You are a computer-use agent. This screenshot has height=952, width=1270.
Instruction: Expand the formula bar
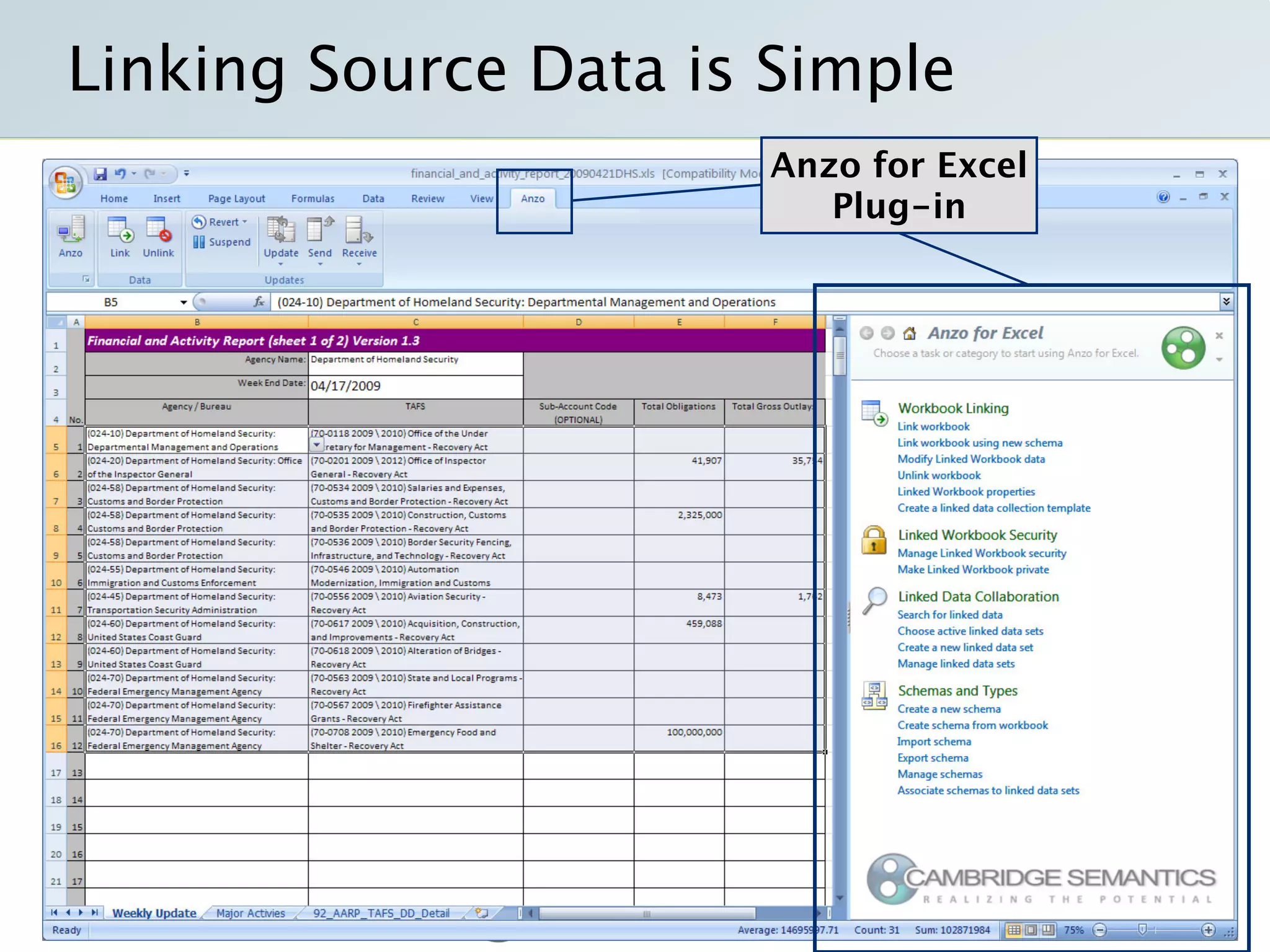tap(1226, 302)
